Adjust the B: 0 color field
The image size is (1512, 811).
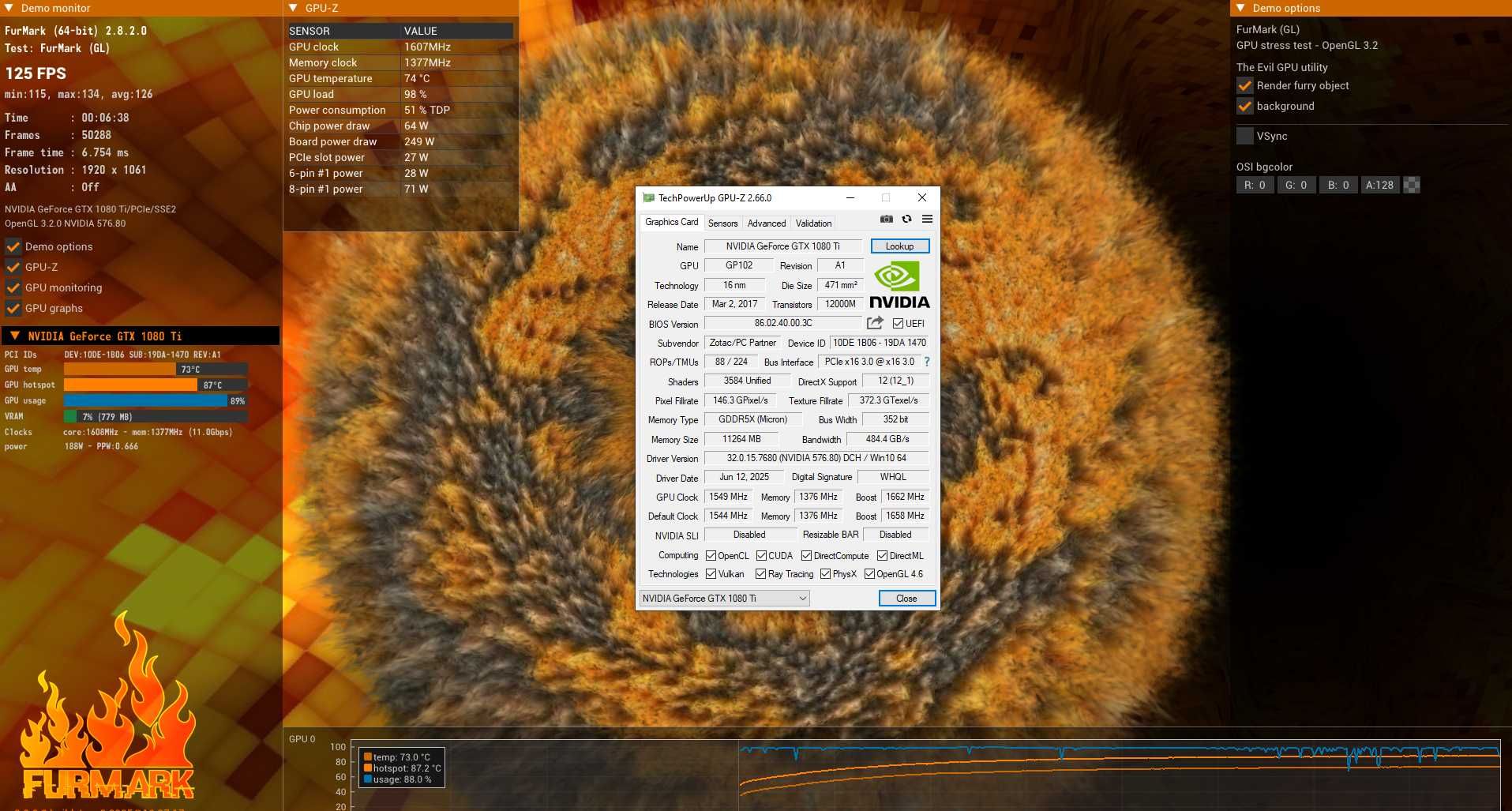pyautogui.click(x=1338, y=185)
